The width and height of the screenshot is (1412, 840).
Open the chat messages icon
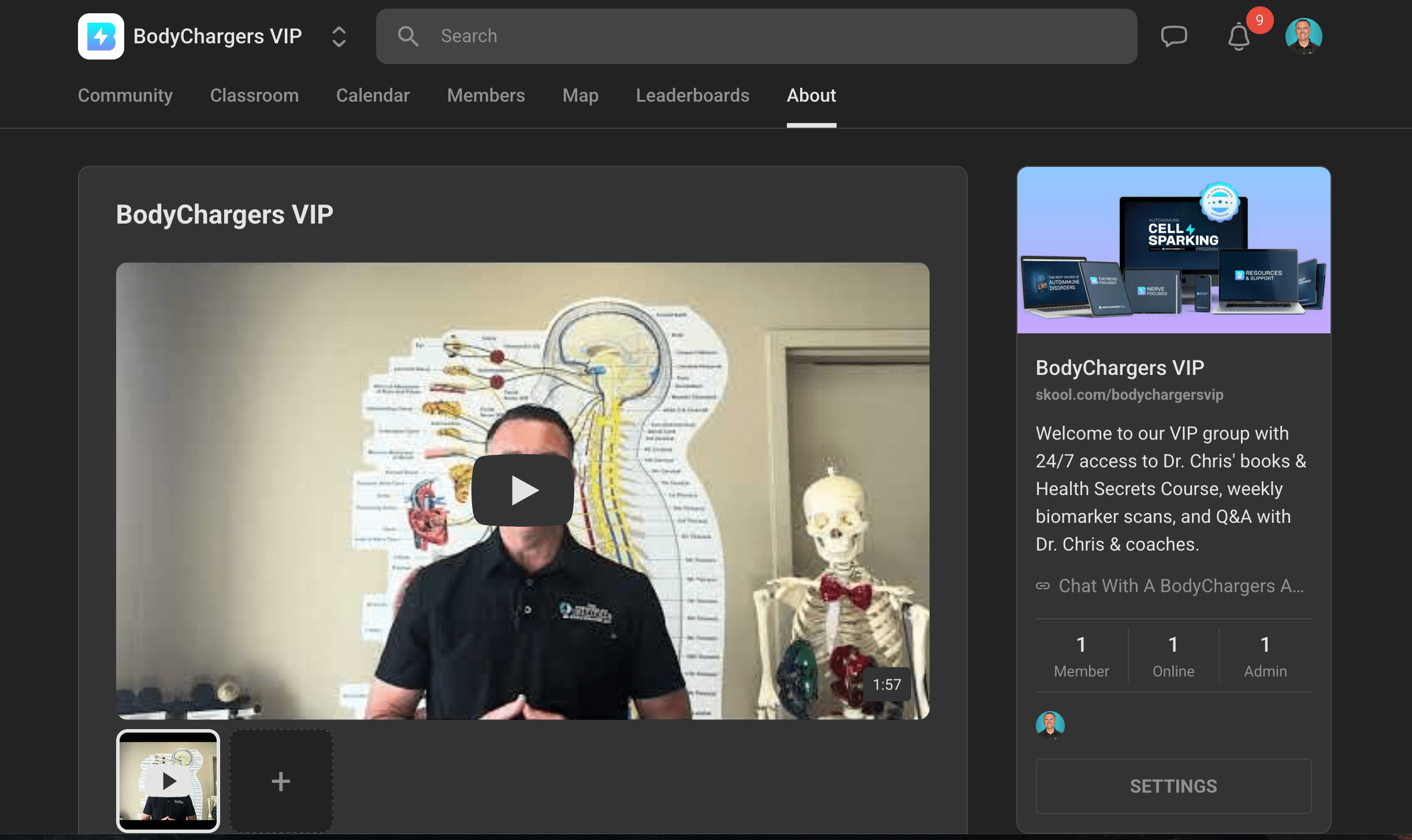[1174, 36]
